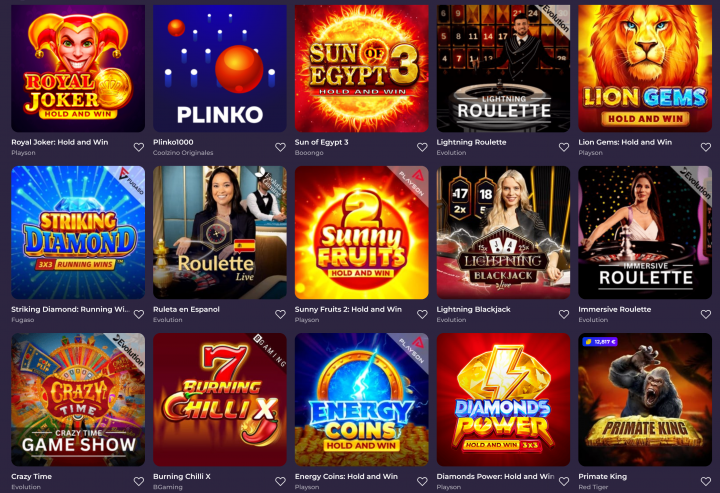Click the Crazy Time game title link

click(32, 476)
